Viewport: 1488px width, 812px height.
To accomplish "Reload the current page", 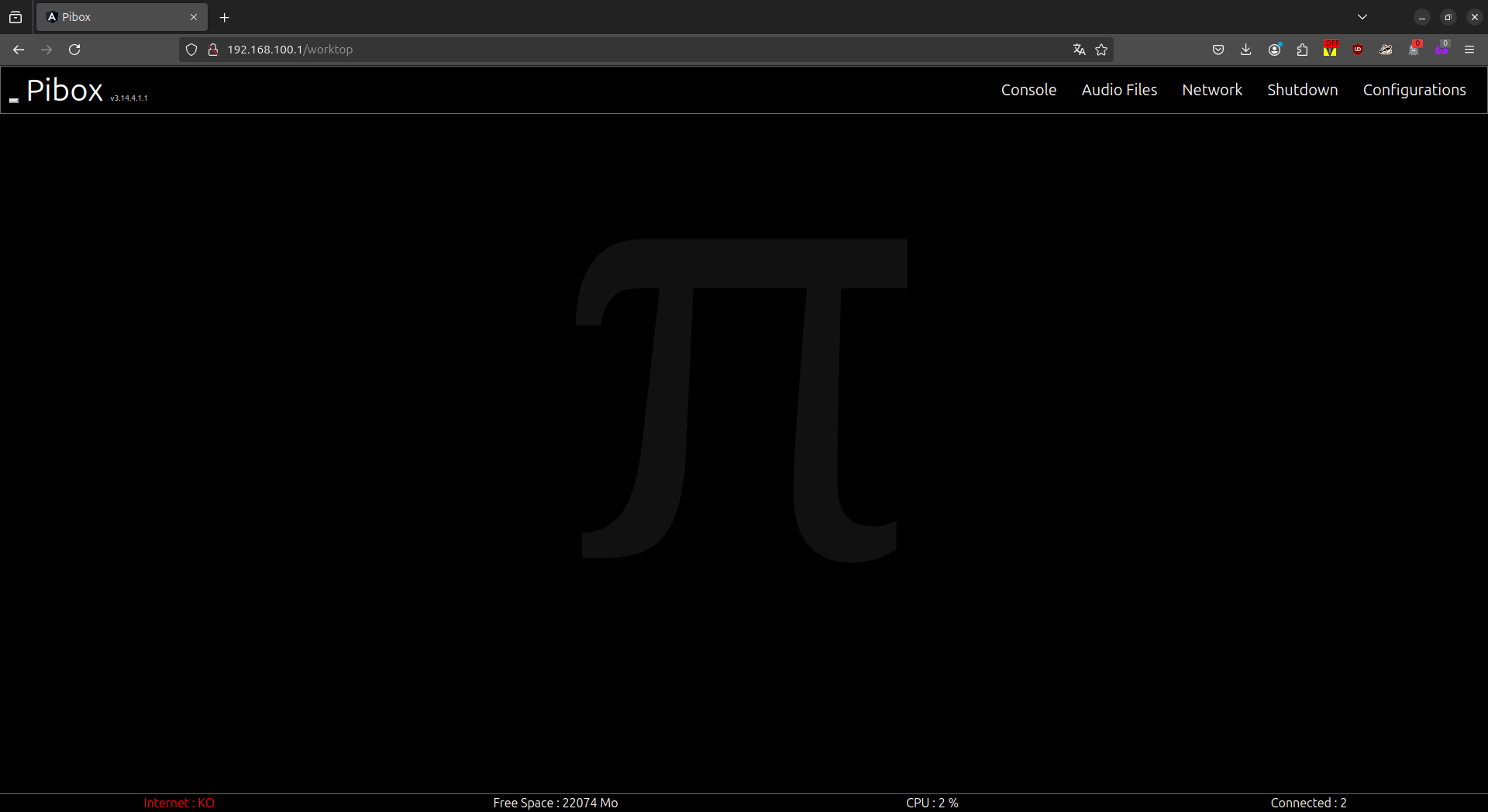I will 74,50.
